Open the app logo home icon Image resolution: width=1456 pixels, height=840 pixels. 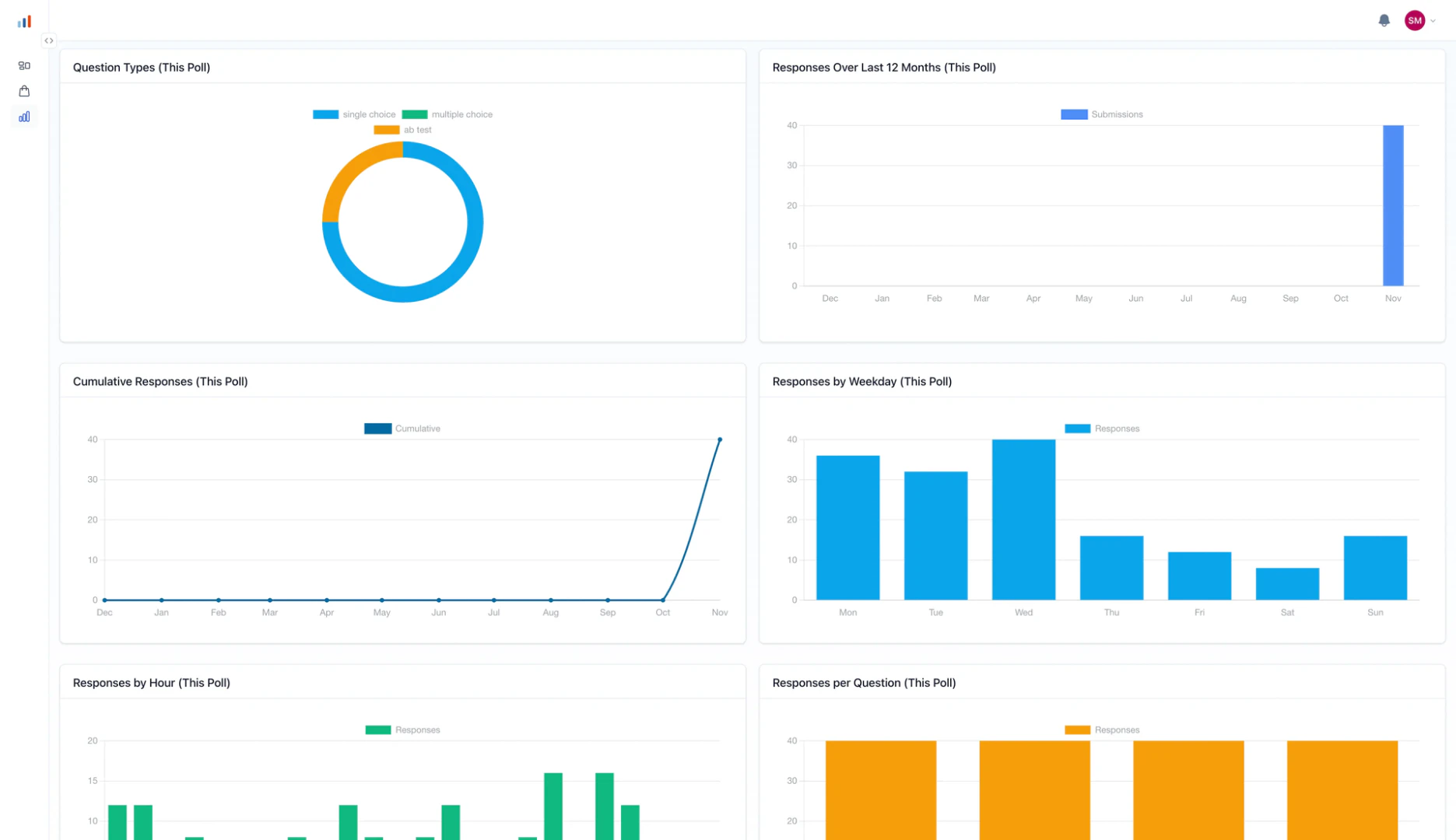(x=24, y=20)
